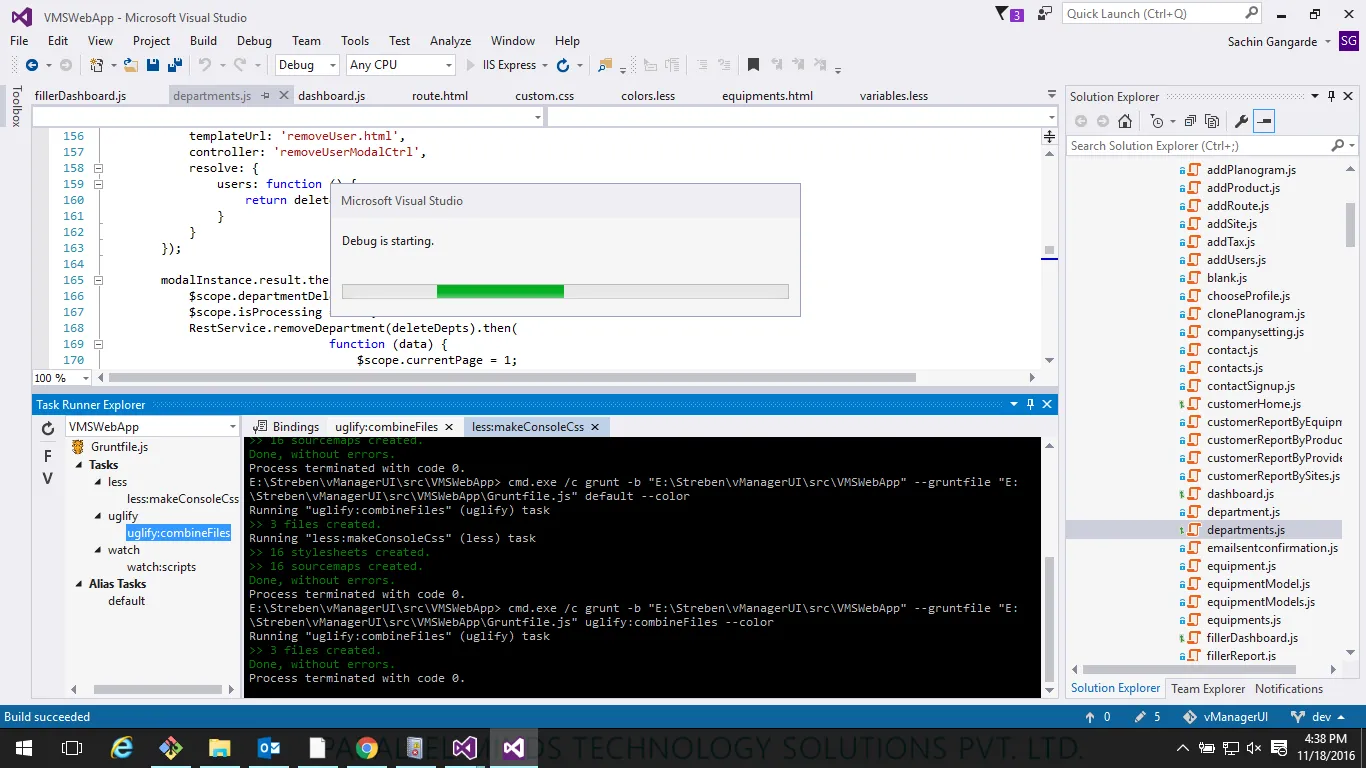Collapse the Tasks node in Task Runner tree
Image resolution: width=1366 pixels, height=768 pixels.
click(79, 465)
